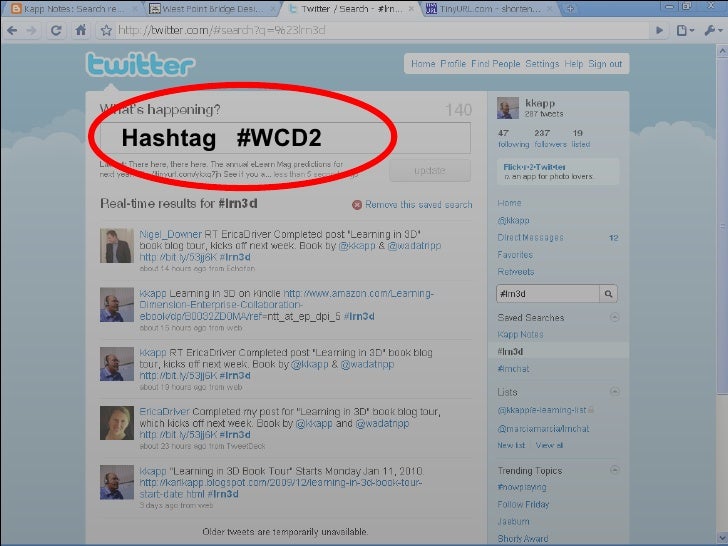The image size is (728, 546).
Task: Select the Twitter / Search tab
Action: 351,9
